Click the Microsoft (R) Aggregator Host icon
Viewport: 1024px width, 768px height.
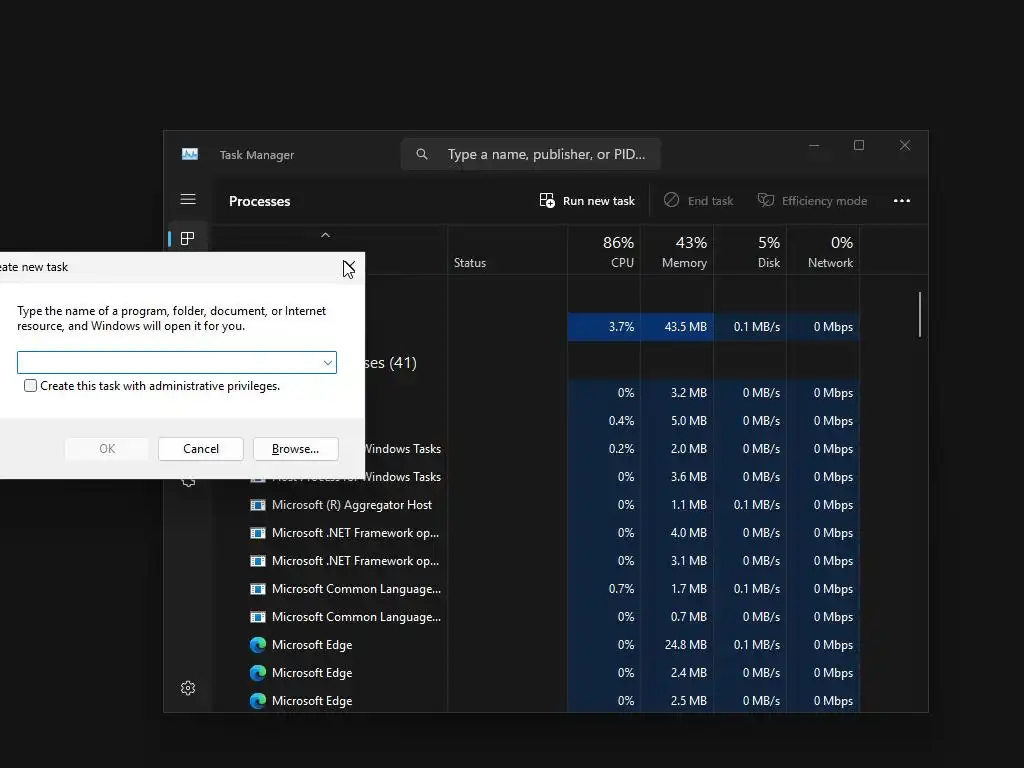258,505
